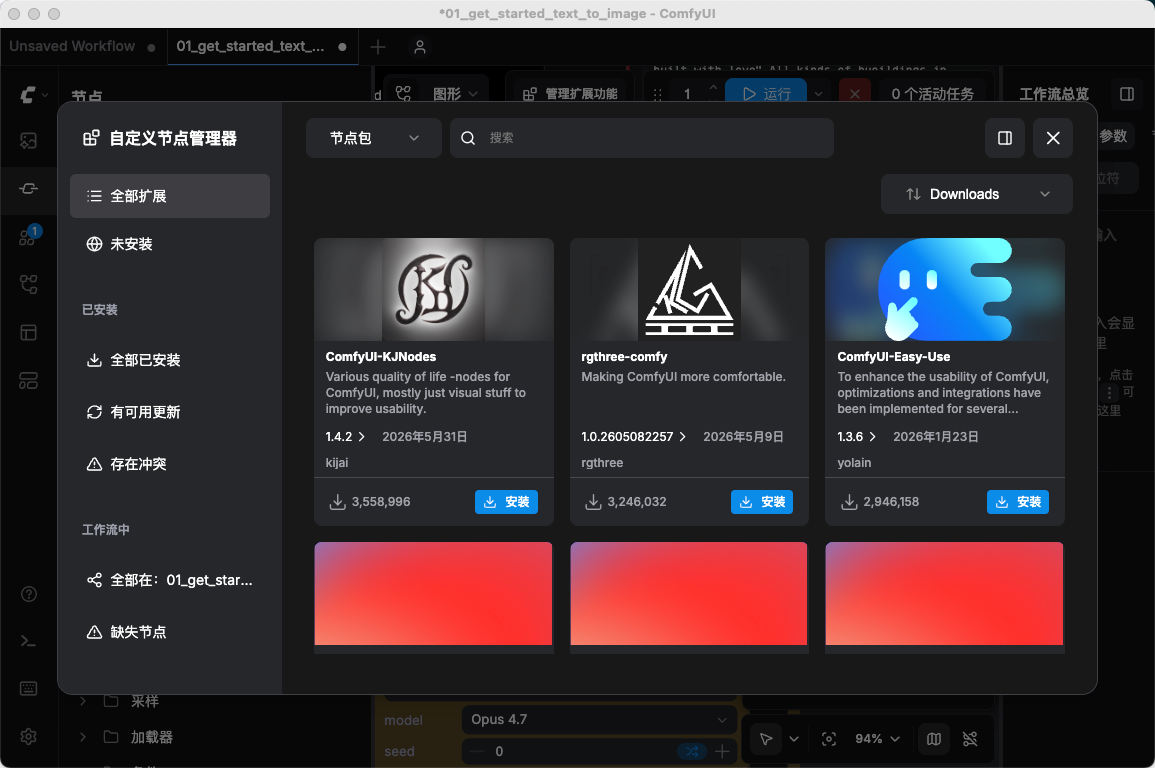
Task: Toggle the manager dialog side panel icon
Action: (1005, 138)
